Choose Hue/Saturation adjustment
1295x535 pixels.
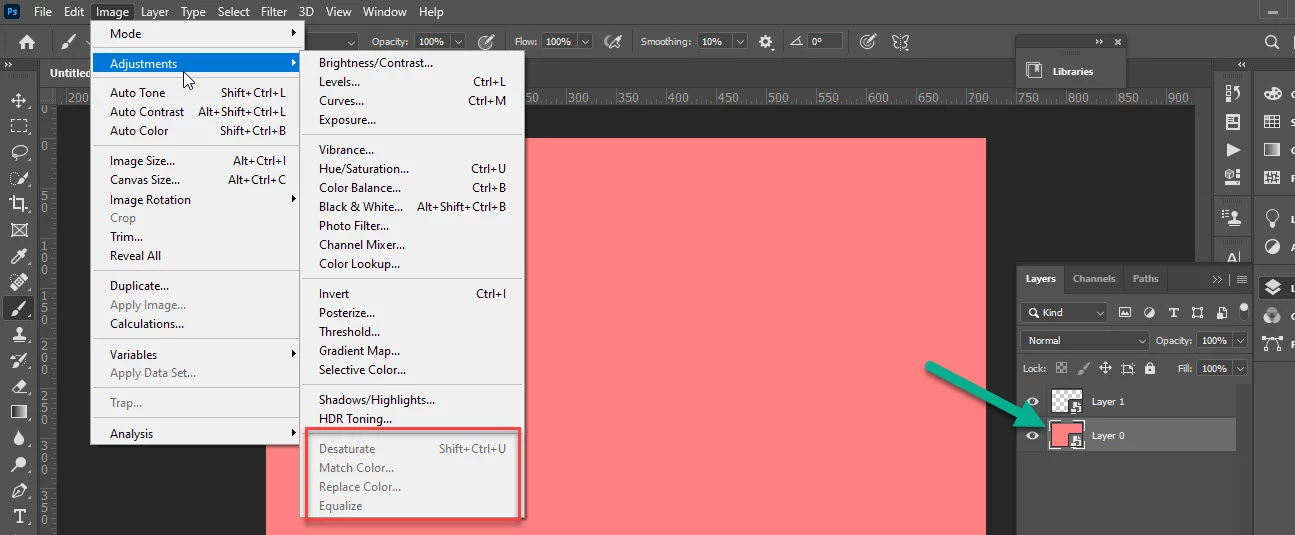tap(412, 169)
